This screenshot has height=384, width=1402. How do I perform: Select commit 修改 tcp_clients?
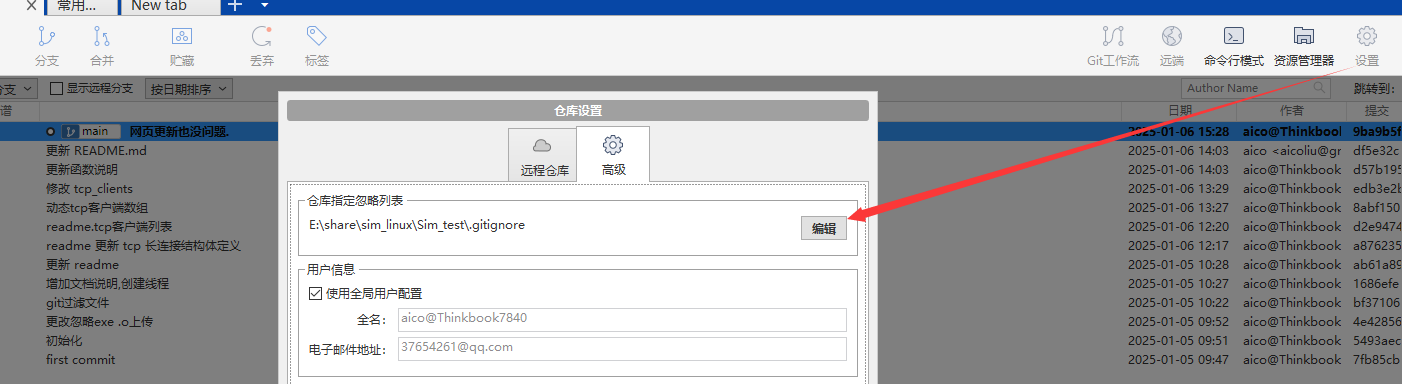click(89, 188)
